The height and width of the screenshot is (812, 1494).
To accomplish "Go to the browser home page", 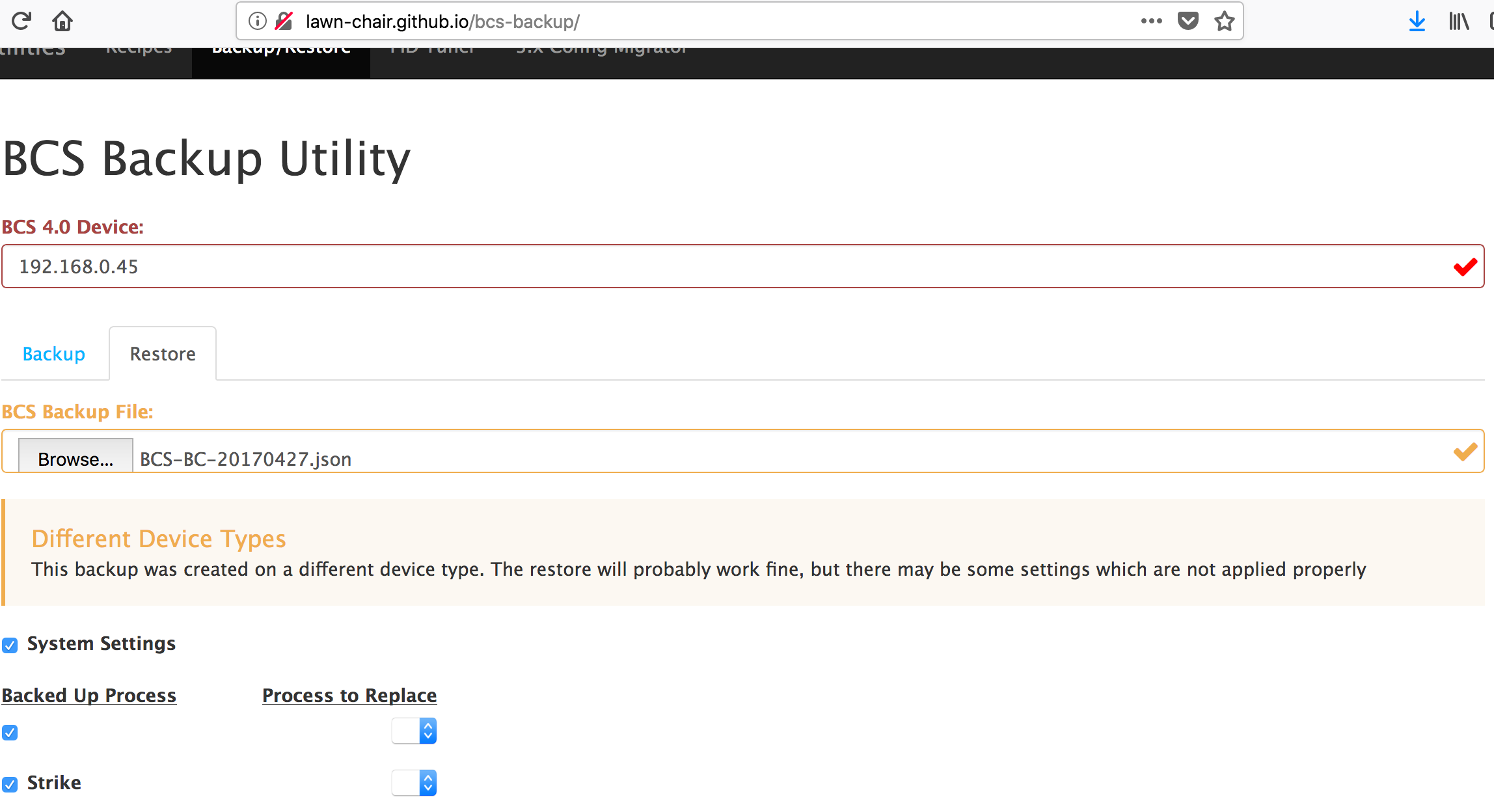I will click(62, 21).
